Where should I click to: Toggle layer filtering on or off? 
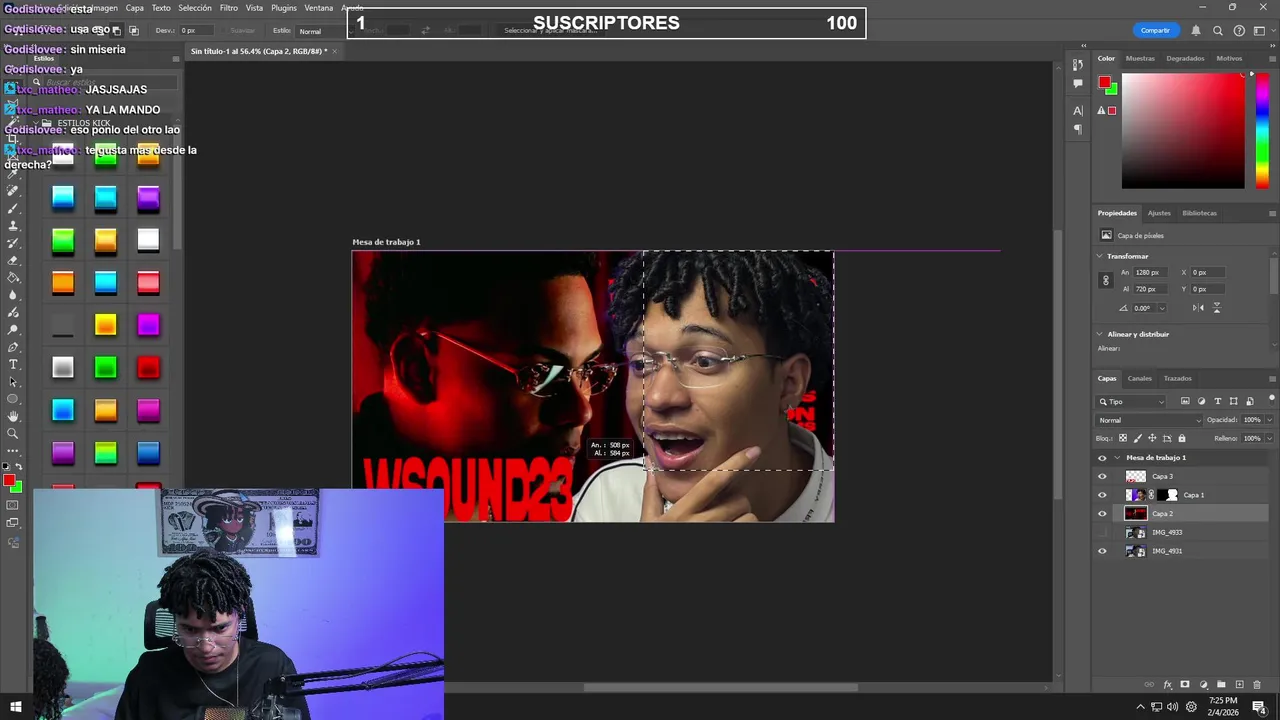pyautogui.click(x=1270, y=400)
